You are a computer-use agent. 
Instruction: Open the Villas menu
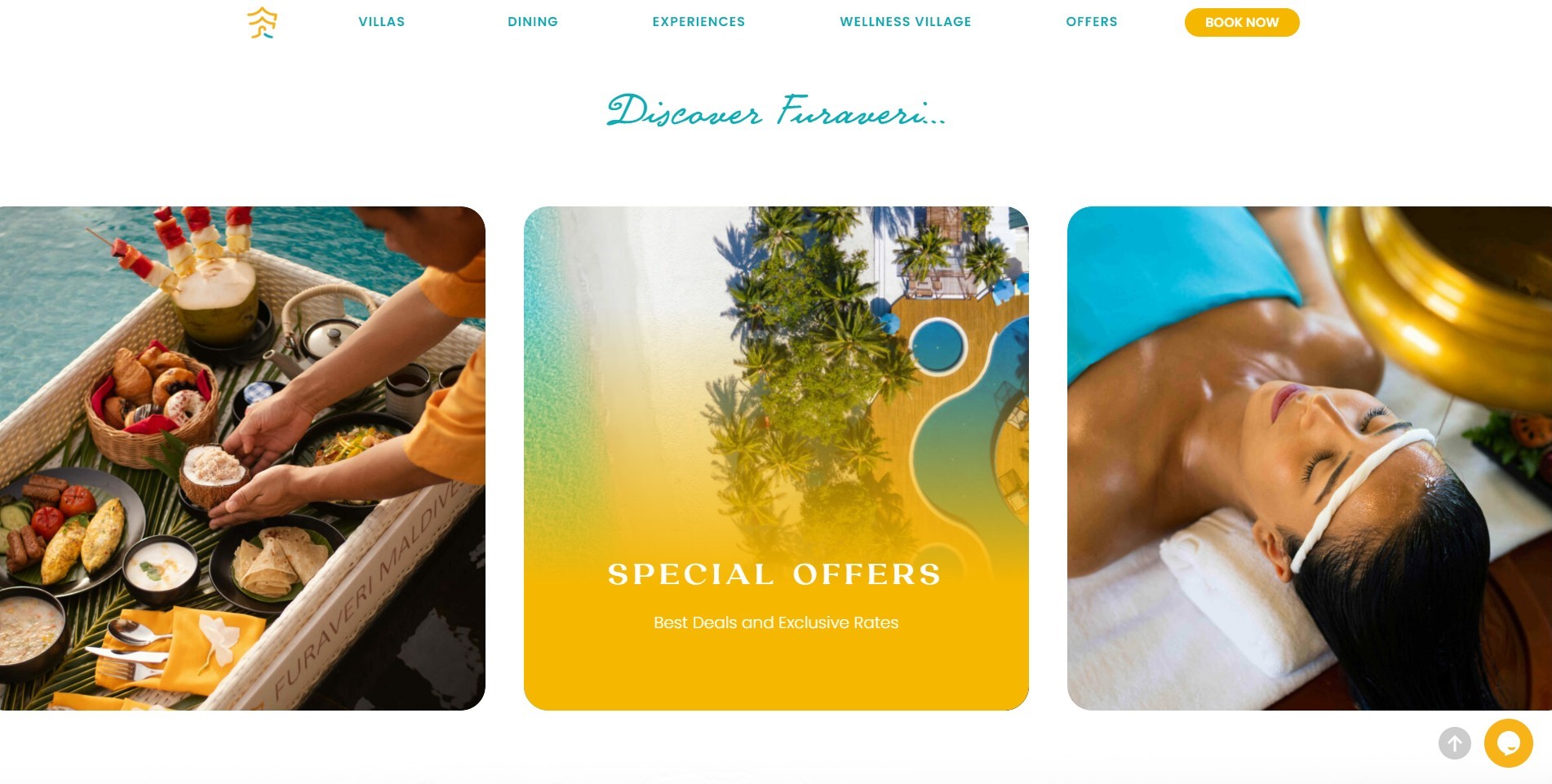381,22
